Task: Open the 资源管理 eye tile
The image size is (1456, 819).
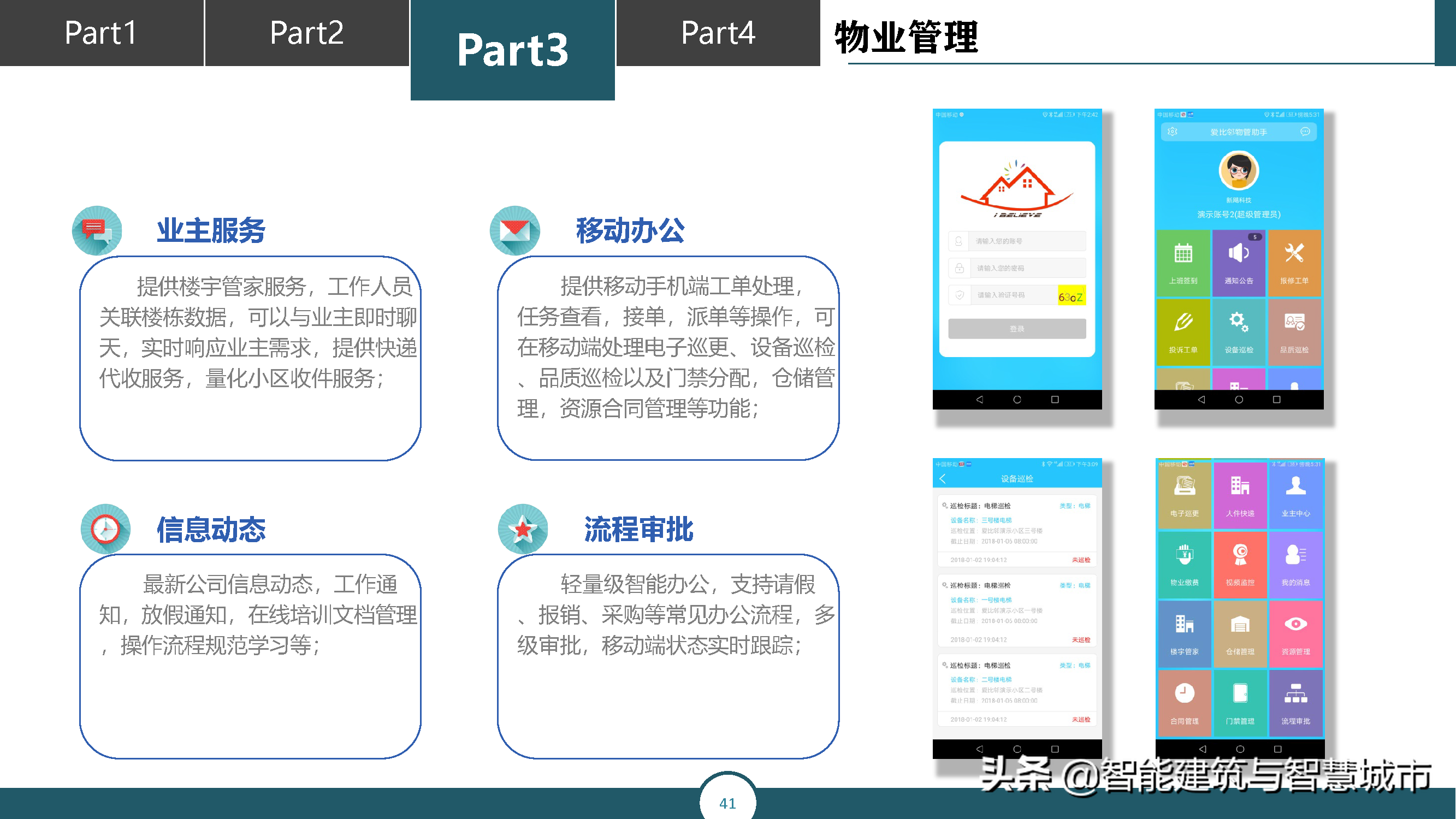Action: coord(1295,634)
